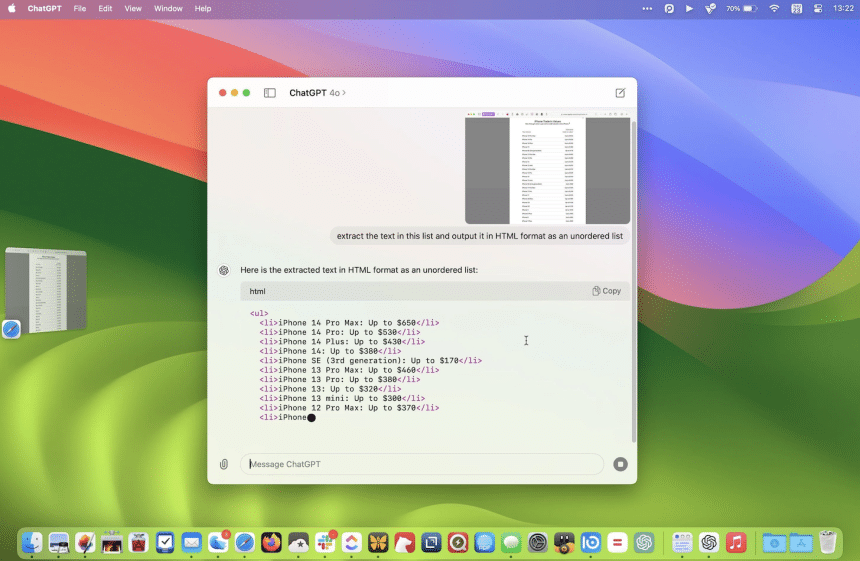Open Messages from the Dock

511,542
